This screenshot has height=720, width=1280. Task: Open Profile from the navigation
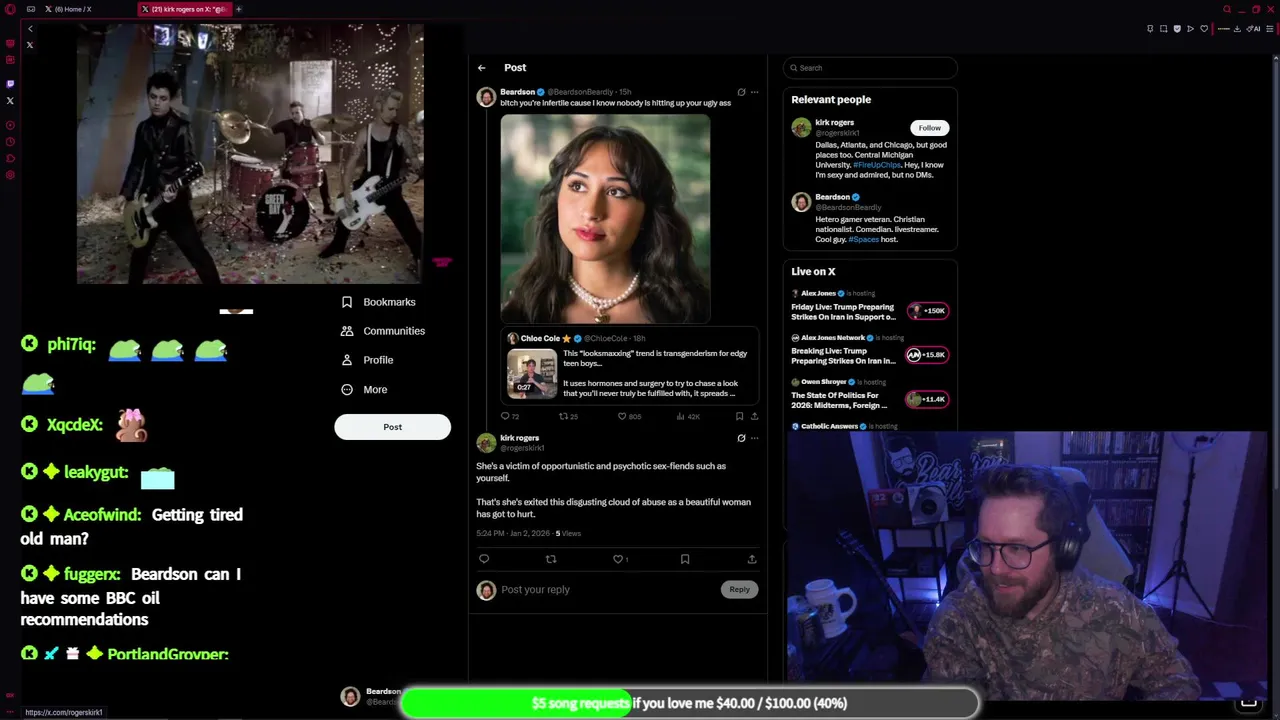tap(367, 360)
